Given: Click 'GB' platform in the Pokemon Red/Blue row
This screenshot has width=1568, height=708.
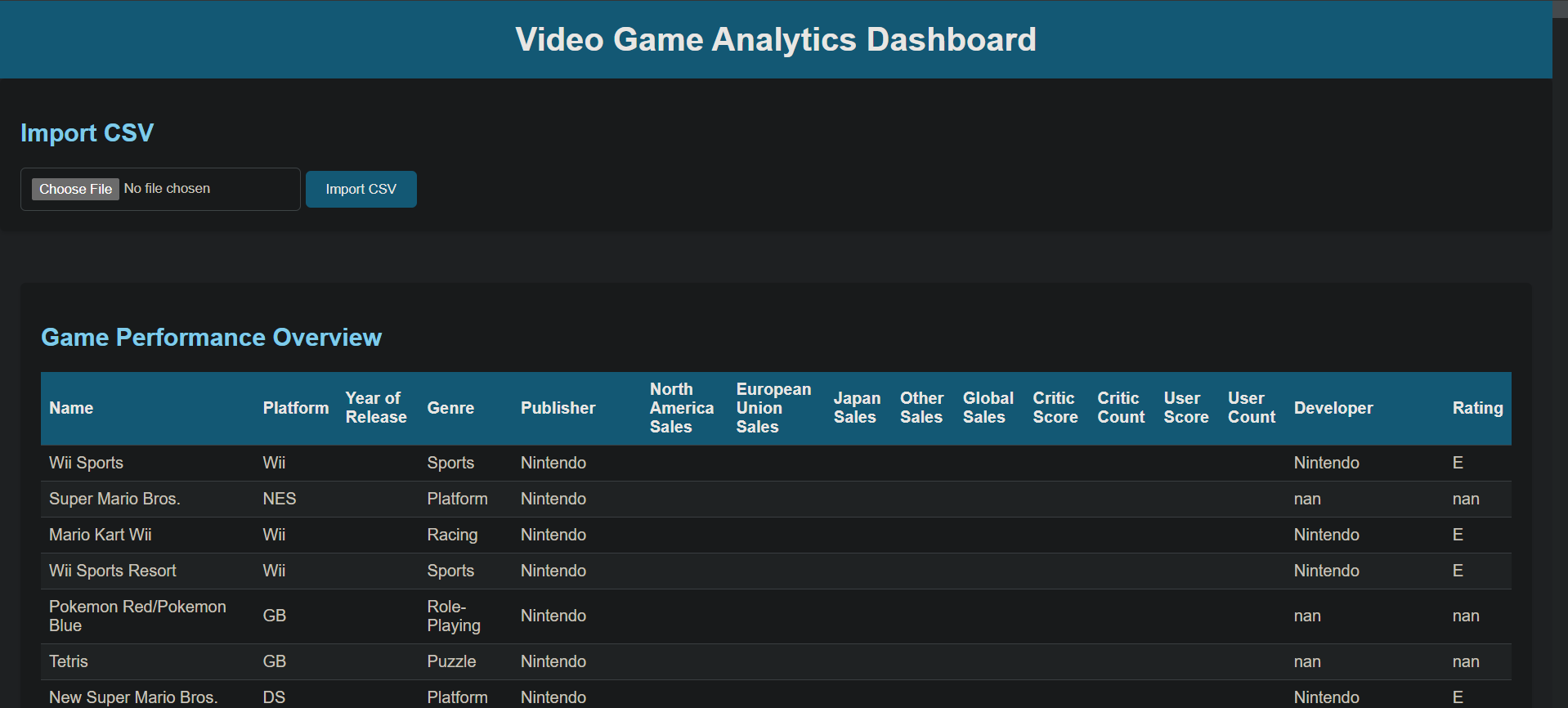Looking at the screenshot, I should point(275,616).
